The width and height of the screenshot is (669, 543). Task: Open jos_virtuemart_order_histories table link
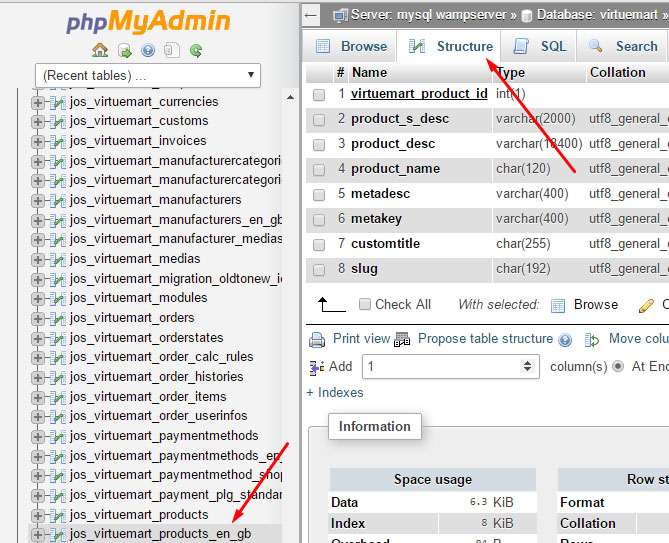click(156, 377)
